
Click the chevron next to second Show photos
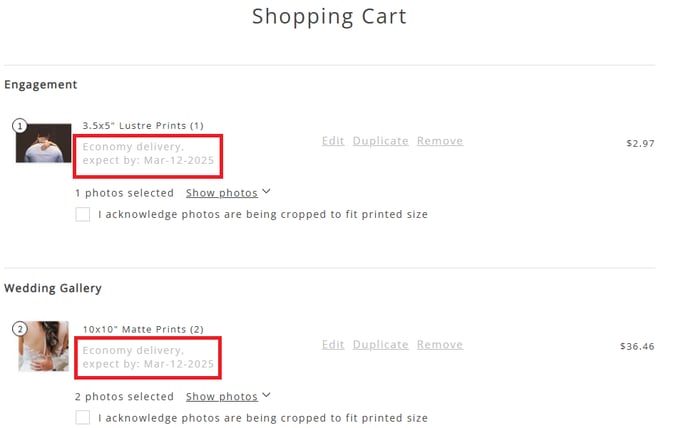(x=266, y=396)
